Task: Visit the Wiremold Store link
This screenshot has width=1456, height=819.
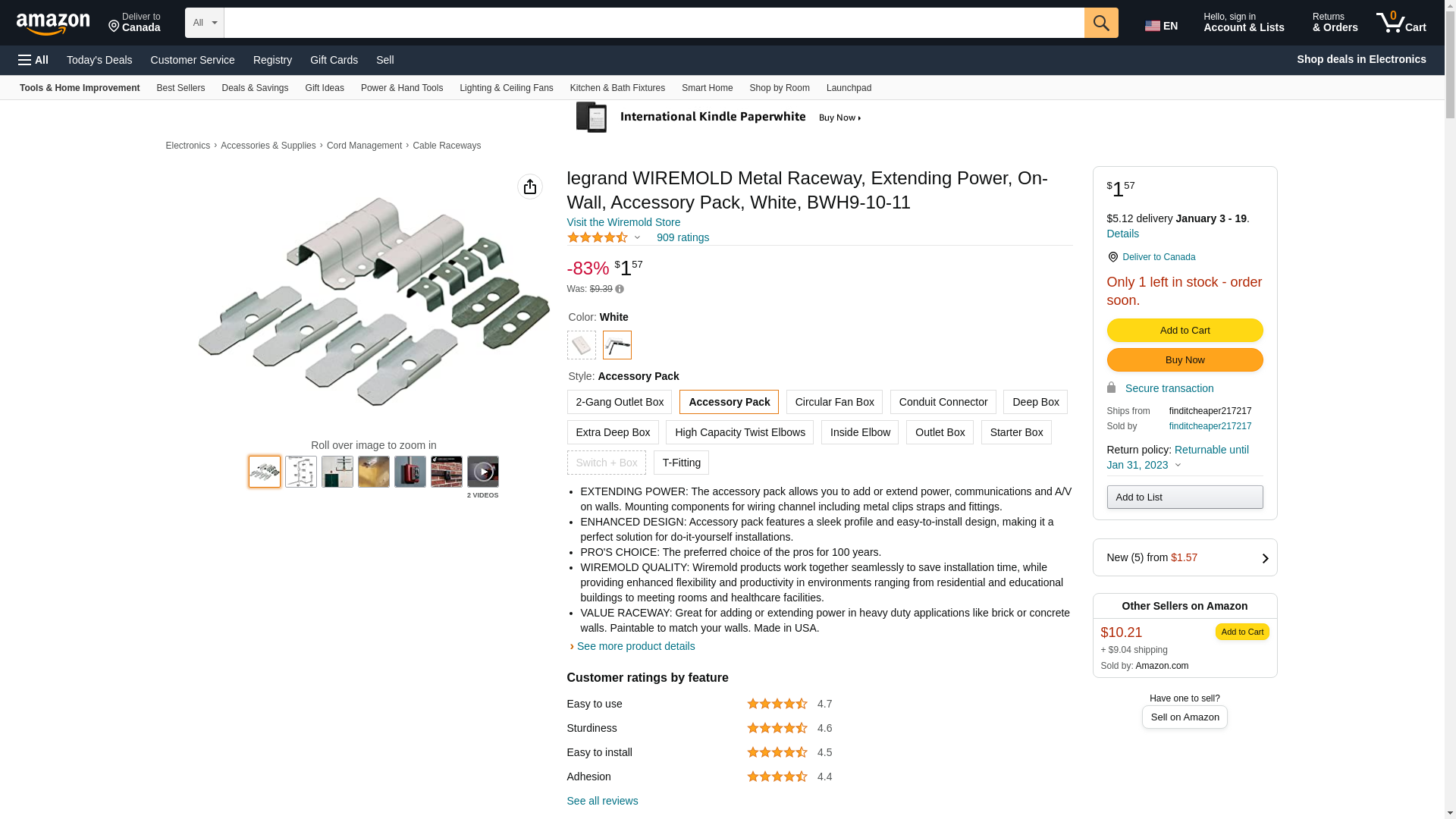Action: coord(623,222)
